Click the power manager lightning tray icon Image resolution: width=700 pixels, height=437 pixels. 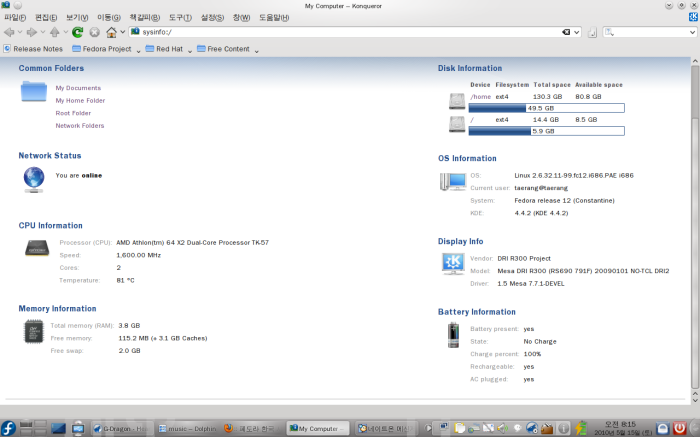coord(580,429)
